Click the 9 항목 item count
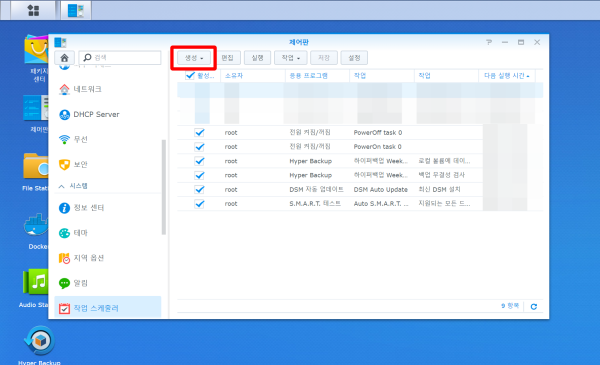Screen dimensions: 600x365 510,306
